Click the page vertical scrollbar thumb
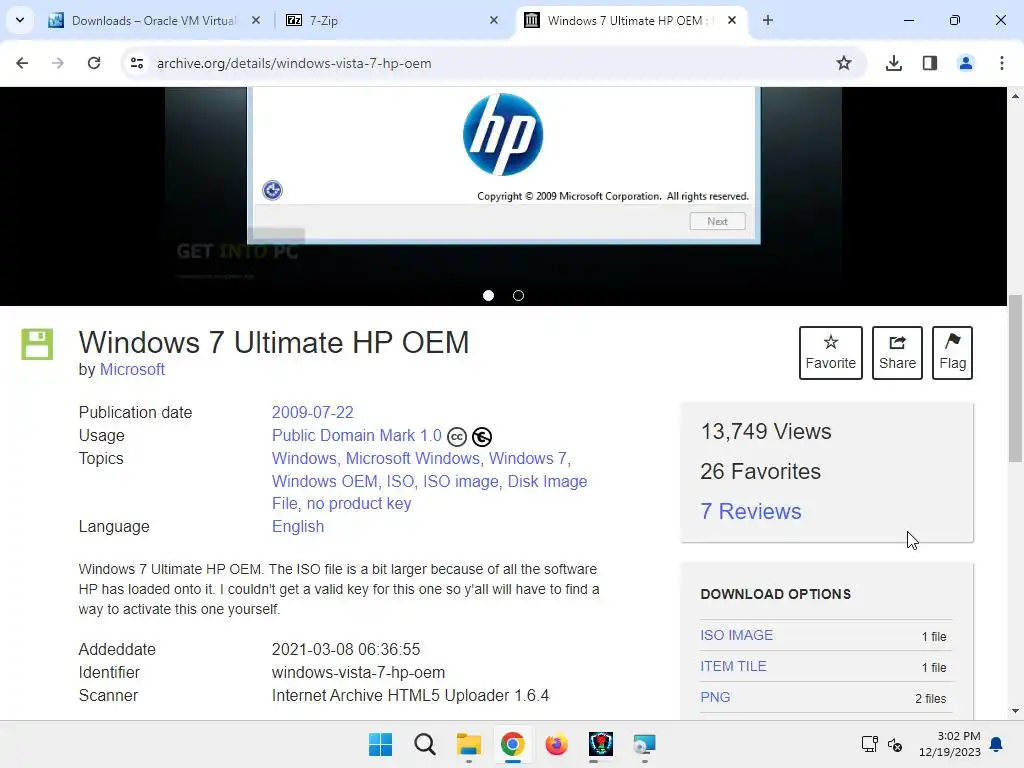Image resolution: width=1024 pixels, height=768 pixels. click(x=1015, y=378)
